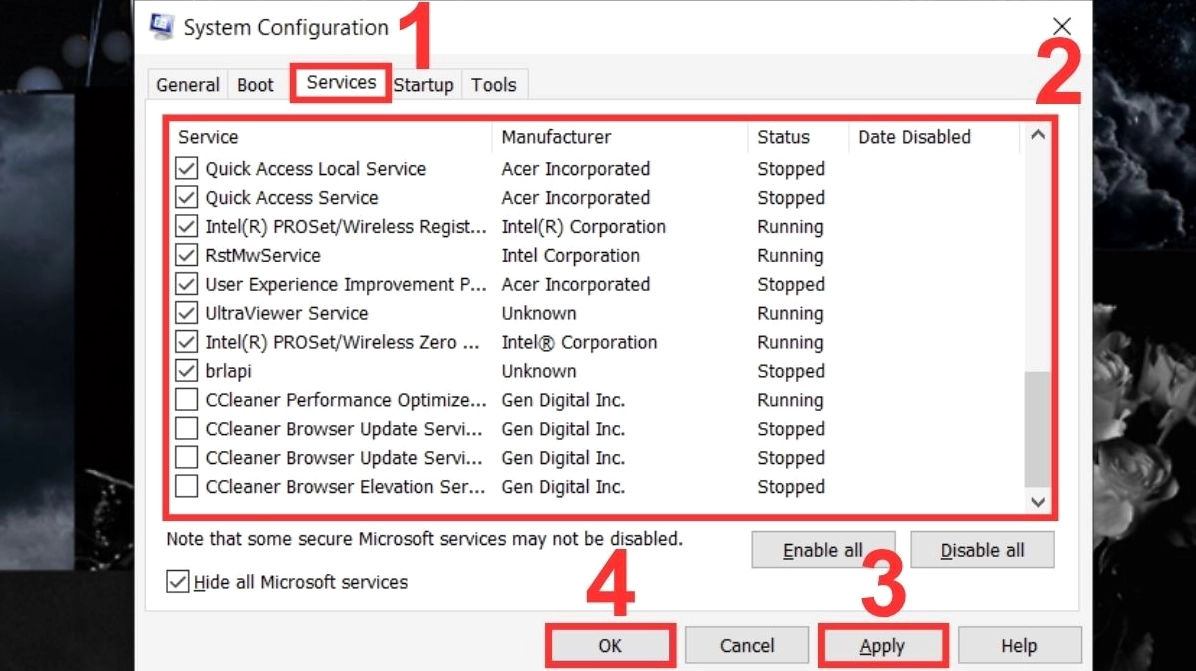Open the Boot tab
Image resolution: width=1196 pixels, height=671 pixels.
(x=255, y=85)
